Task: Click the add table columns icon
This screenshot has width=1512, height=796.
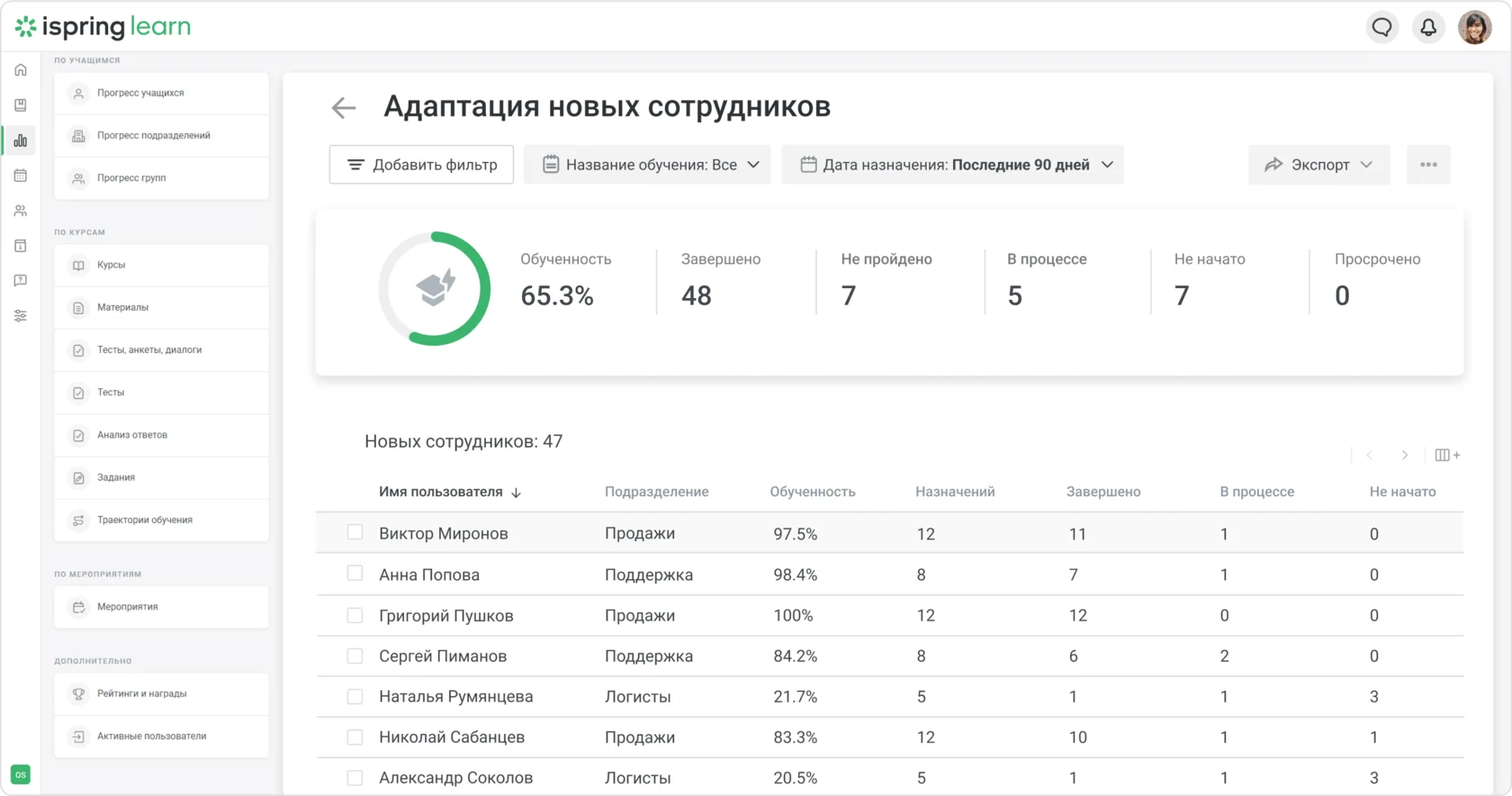Action: [x=1446, y=455]
